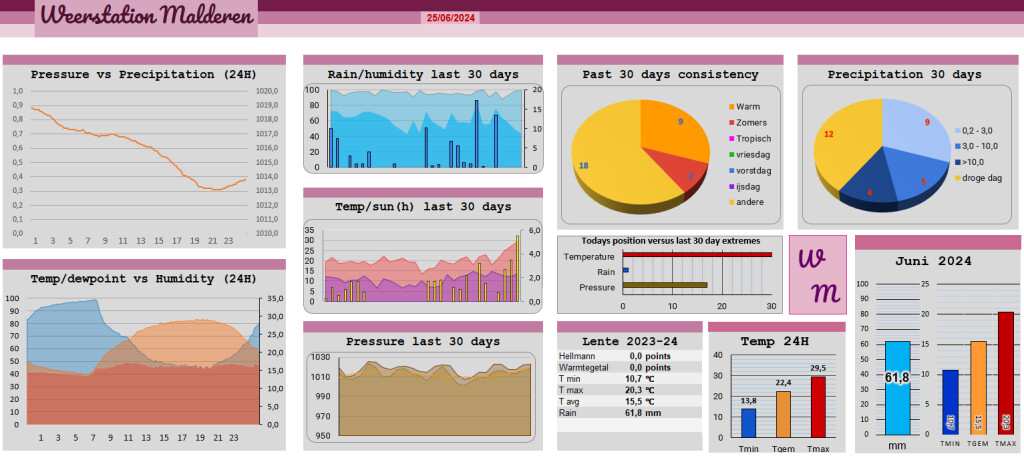The height and width of the screenshot is (456, 1024).
Task: Select the Zomers legend entry
Action: [748, 122]
